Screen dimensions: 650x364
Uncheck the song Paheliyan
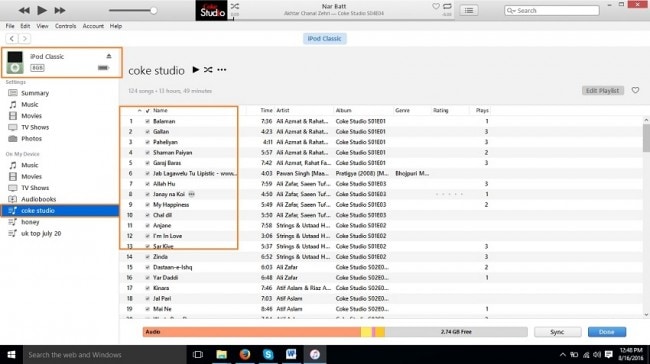point(147,142)
